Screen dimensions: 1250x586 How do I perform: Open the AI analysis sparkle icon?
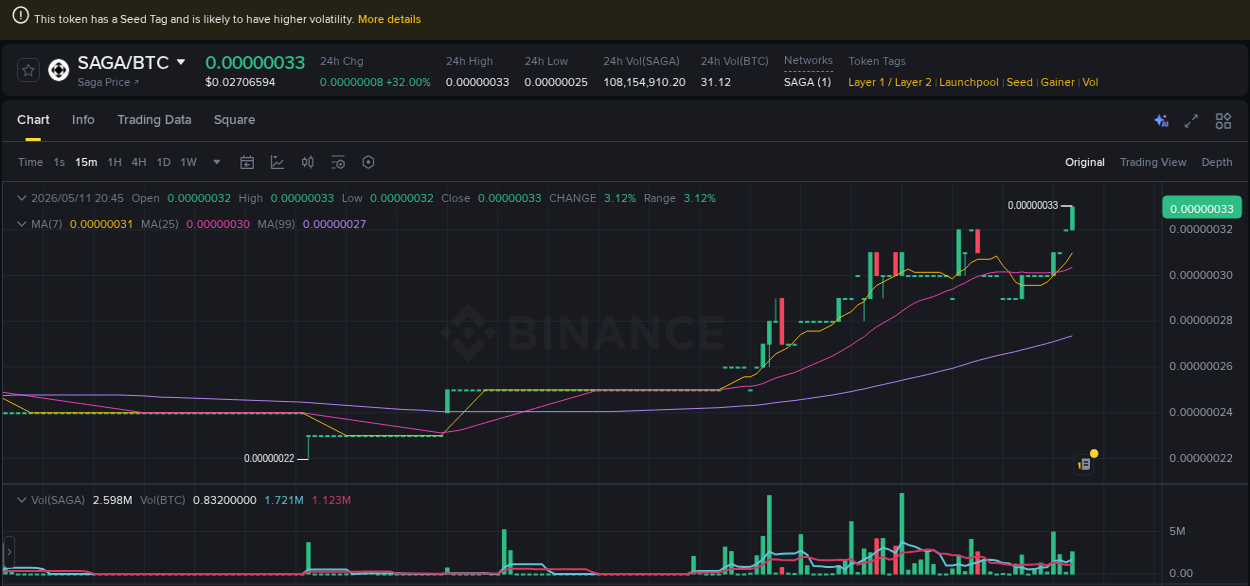coord(1161,121)
